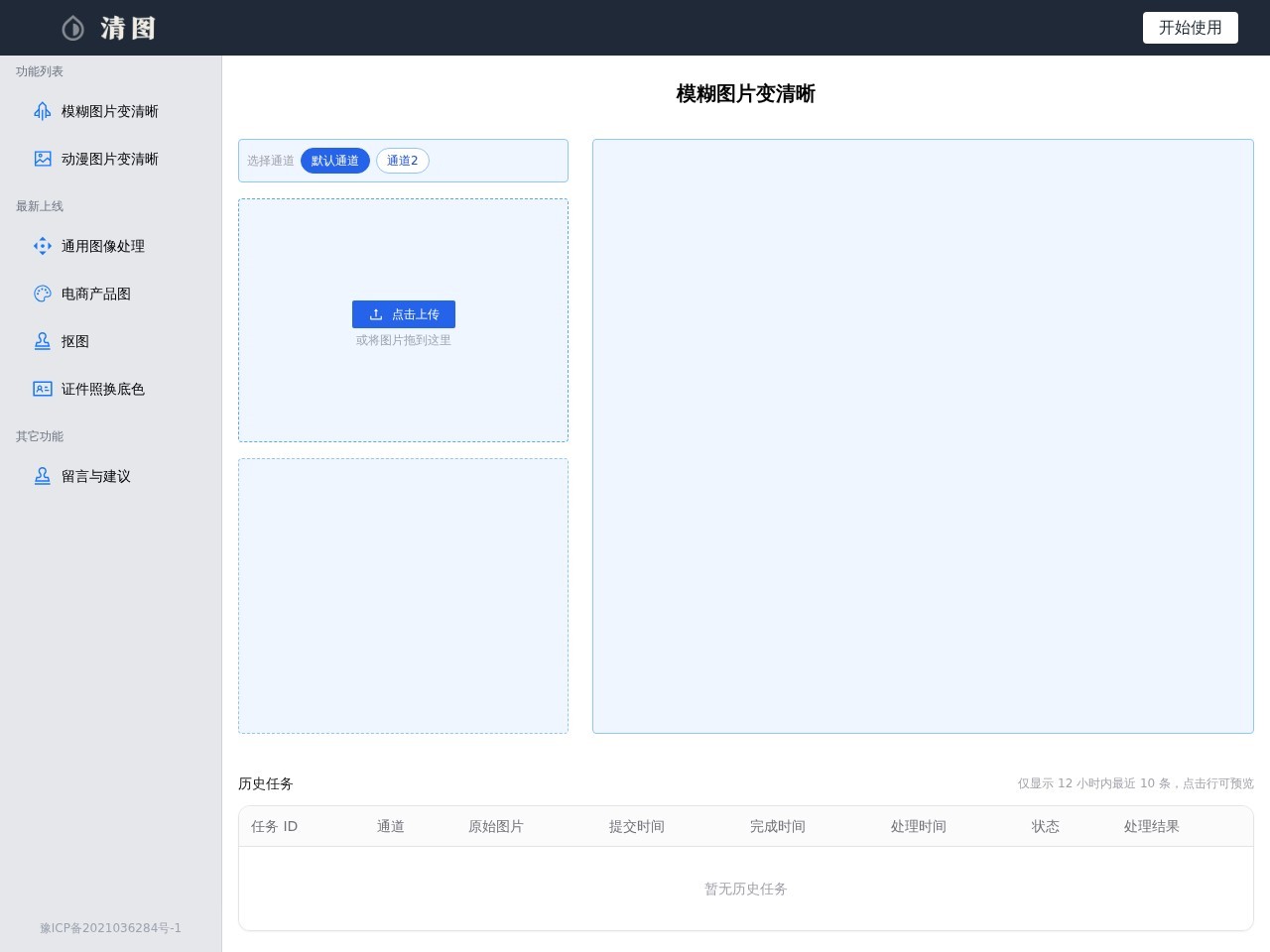Image resolution: width=1270 pixels, height=952 pixels.
Task: Click the 原始图片 column header
Action: (496, 826)
